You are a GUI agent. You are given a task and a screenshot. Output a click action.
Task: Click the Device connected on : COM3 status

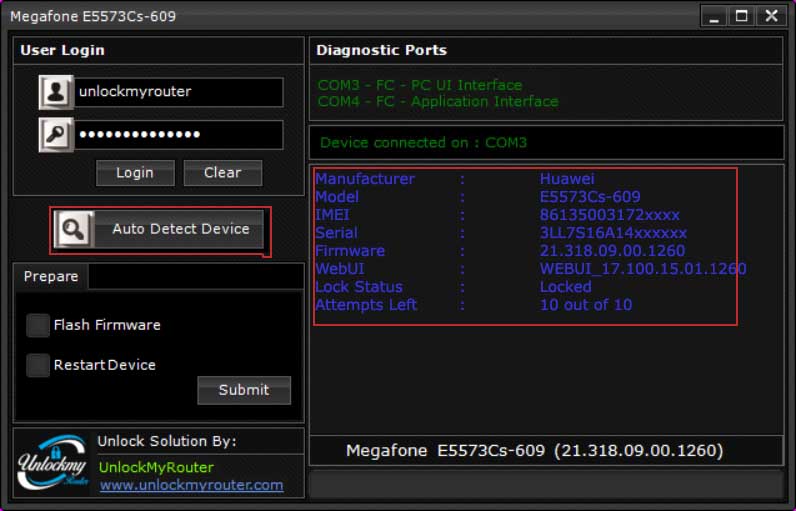click(423, 143)
